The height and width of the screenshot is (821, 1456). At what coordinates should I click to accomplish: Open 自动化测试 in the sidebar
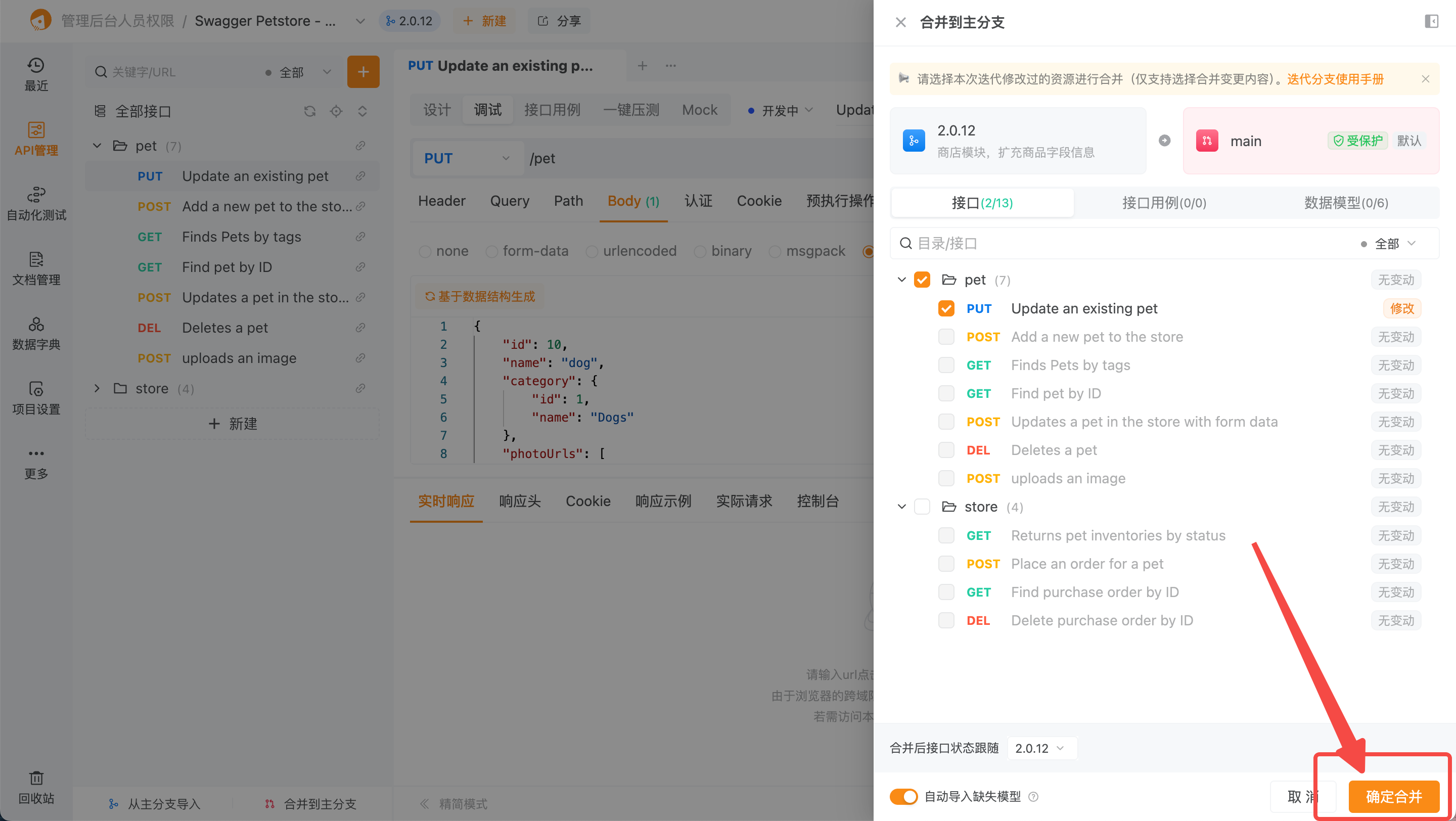36,203
